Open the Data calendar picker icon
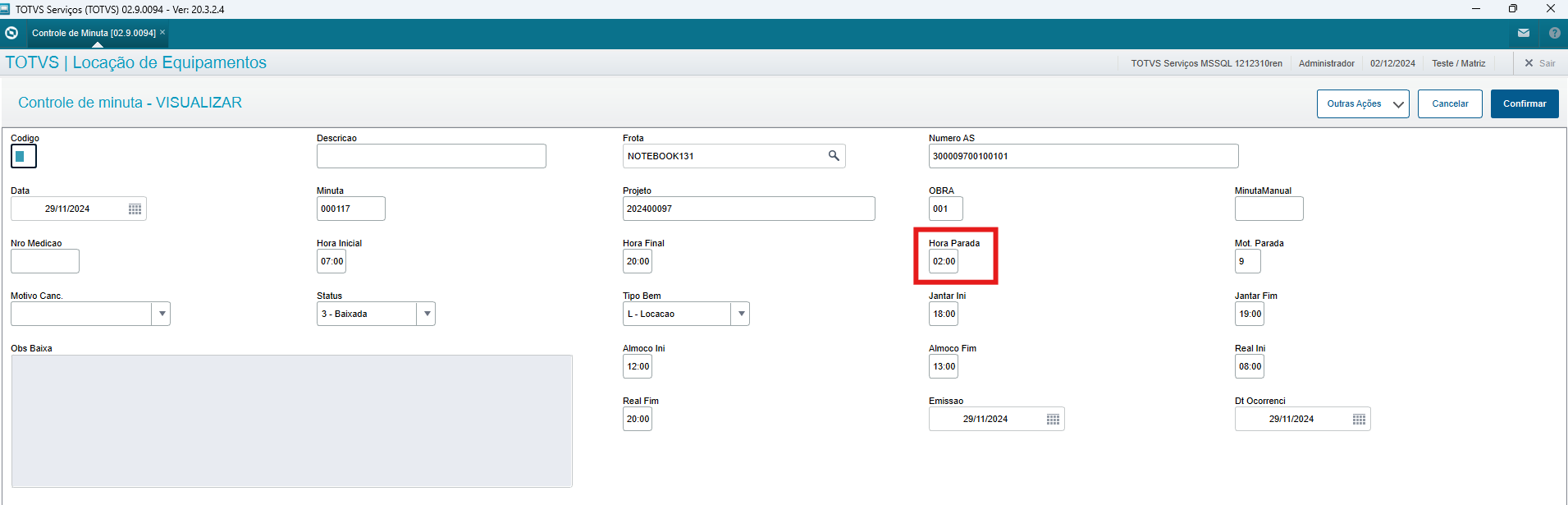 (x=135, y=209)
